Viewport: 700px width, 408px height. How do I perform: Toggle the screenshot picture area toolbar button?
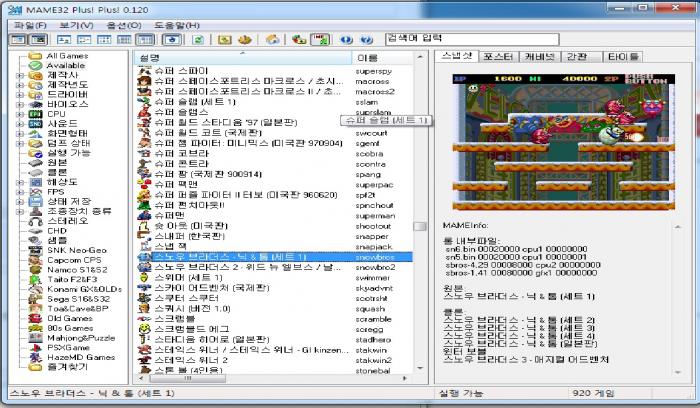coord(38,40)
